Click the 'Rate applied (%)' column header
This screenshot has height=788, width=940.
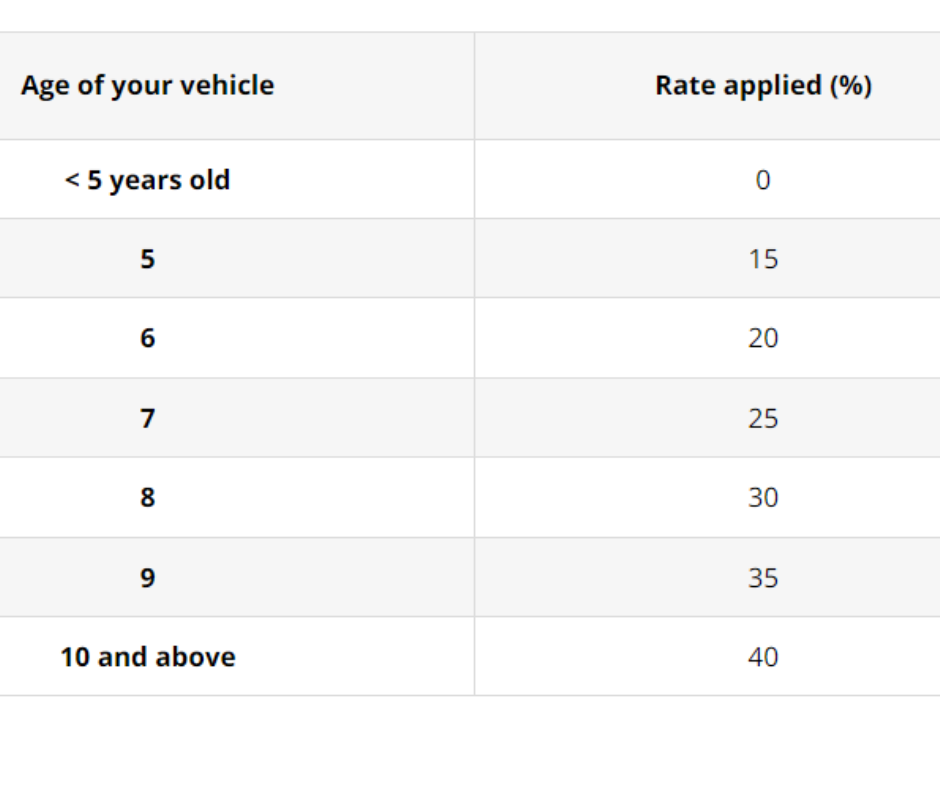point(763,86)
